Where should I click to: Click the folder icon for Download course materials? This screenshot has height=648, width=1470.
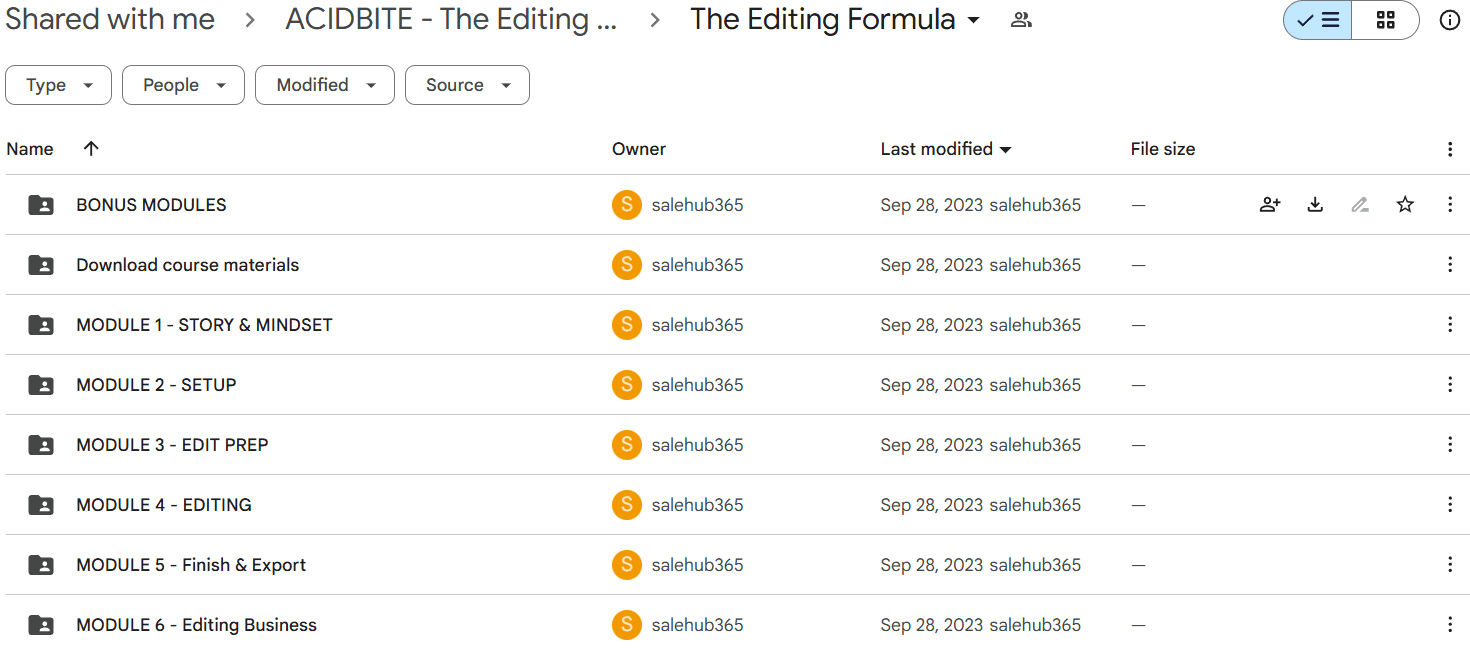point(41,265)
